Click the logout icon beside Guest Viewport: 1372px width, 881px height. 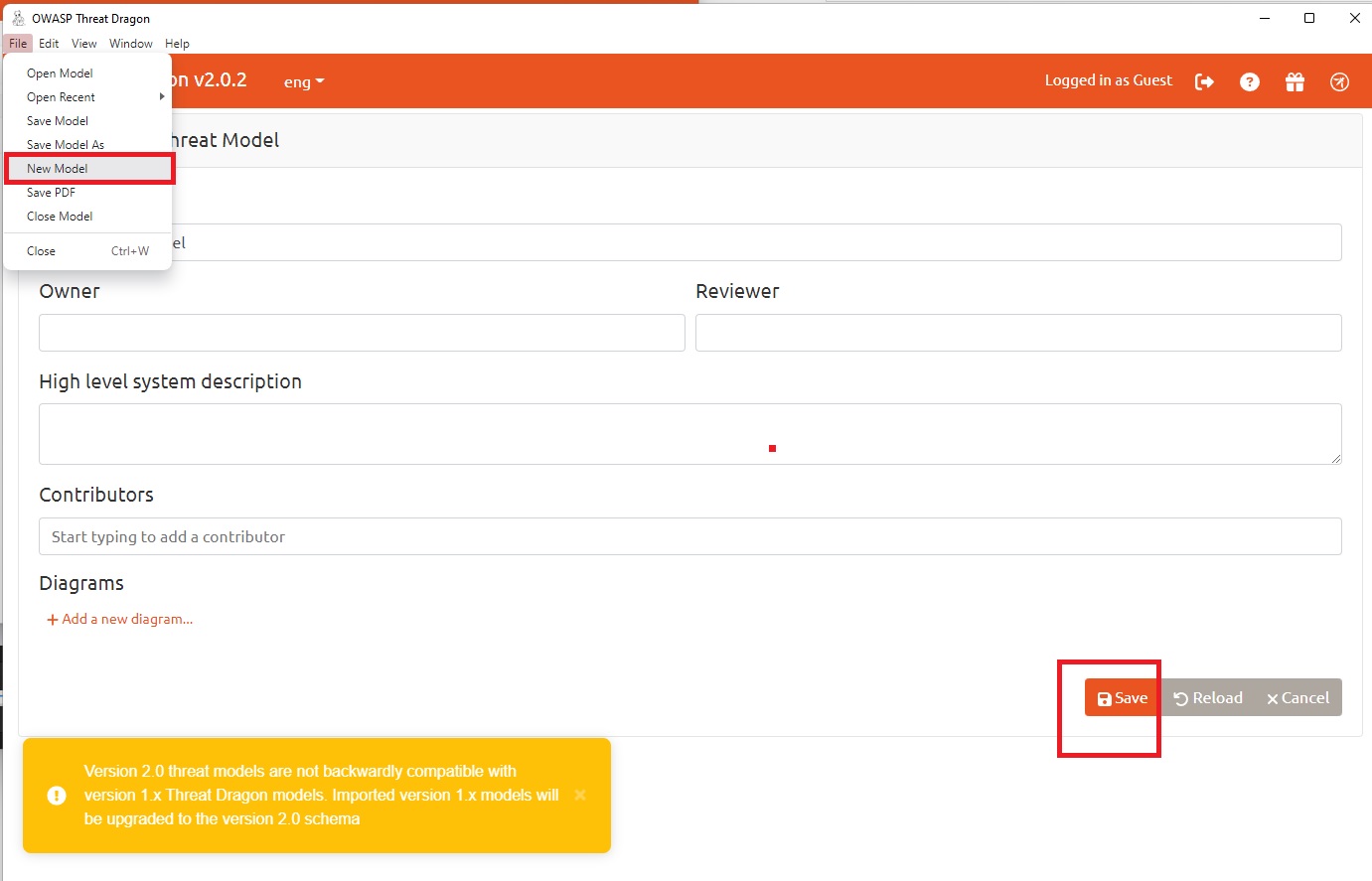pyautogui.click(x=1204, y=81)
